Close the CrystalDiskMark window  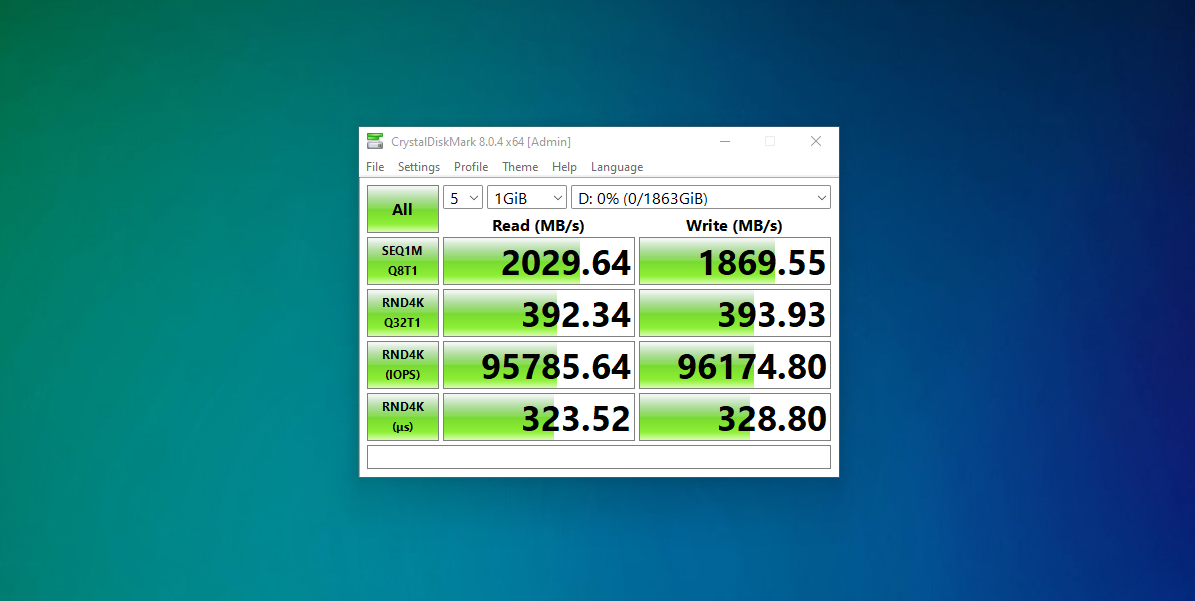coord(815,141)
